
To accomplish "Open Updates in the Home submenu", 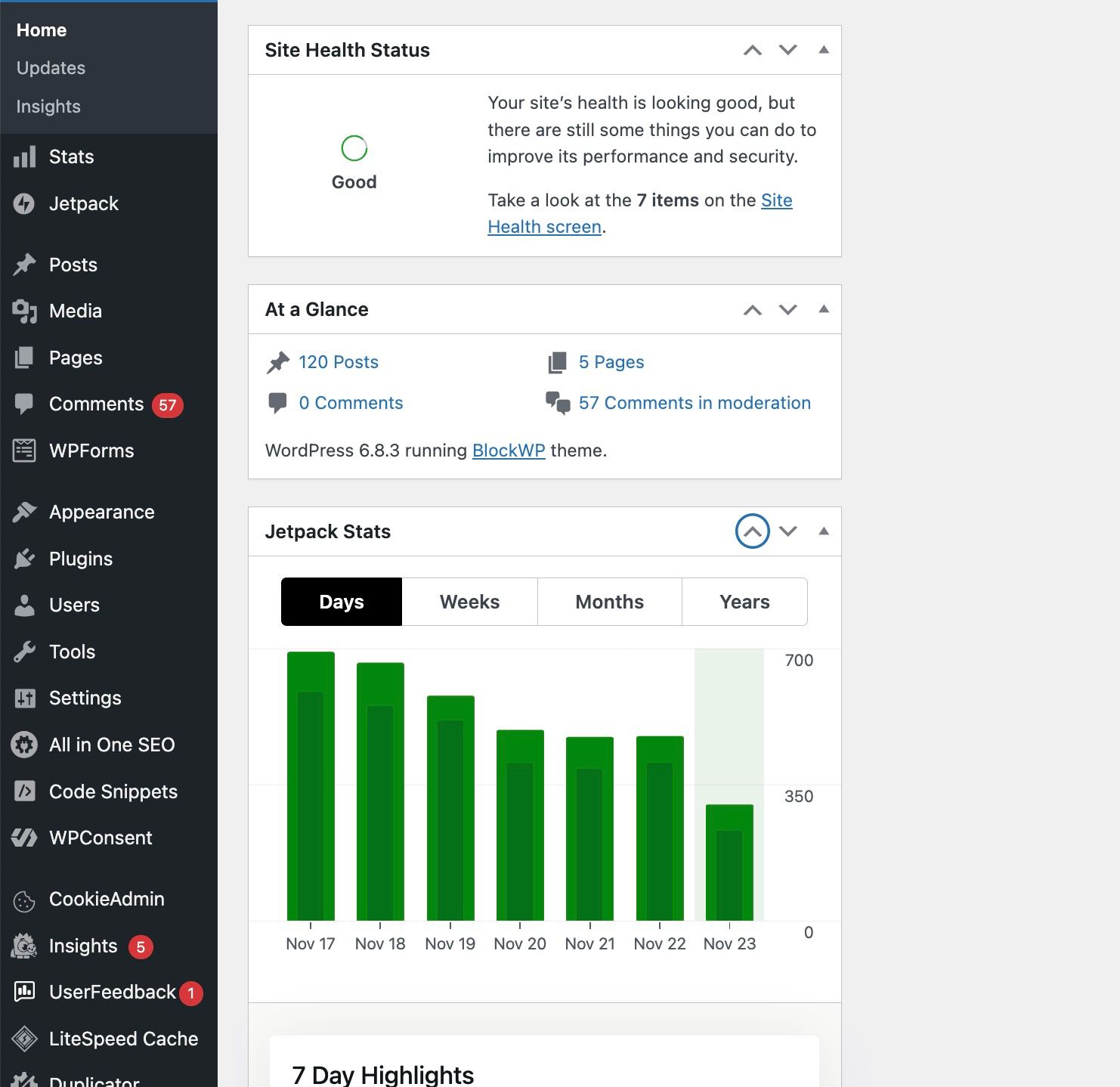I will click(51, 68).
